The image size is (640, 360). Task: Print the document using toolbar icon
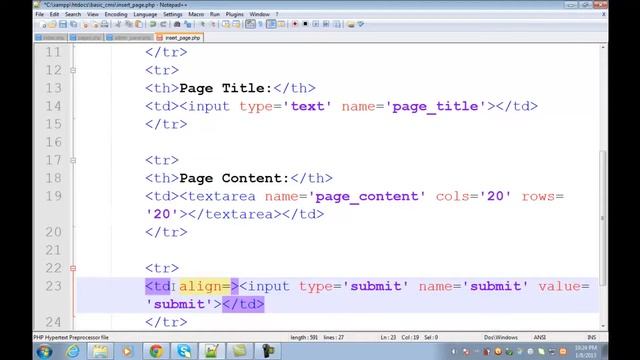coord(104,24)
